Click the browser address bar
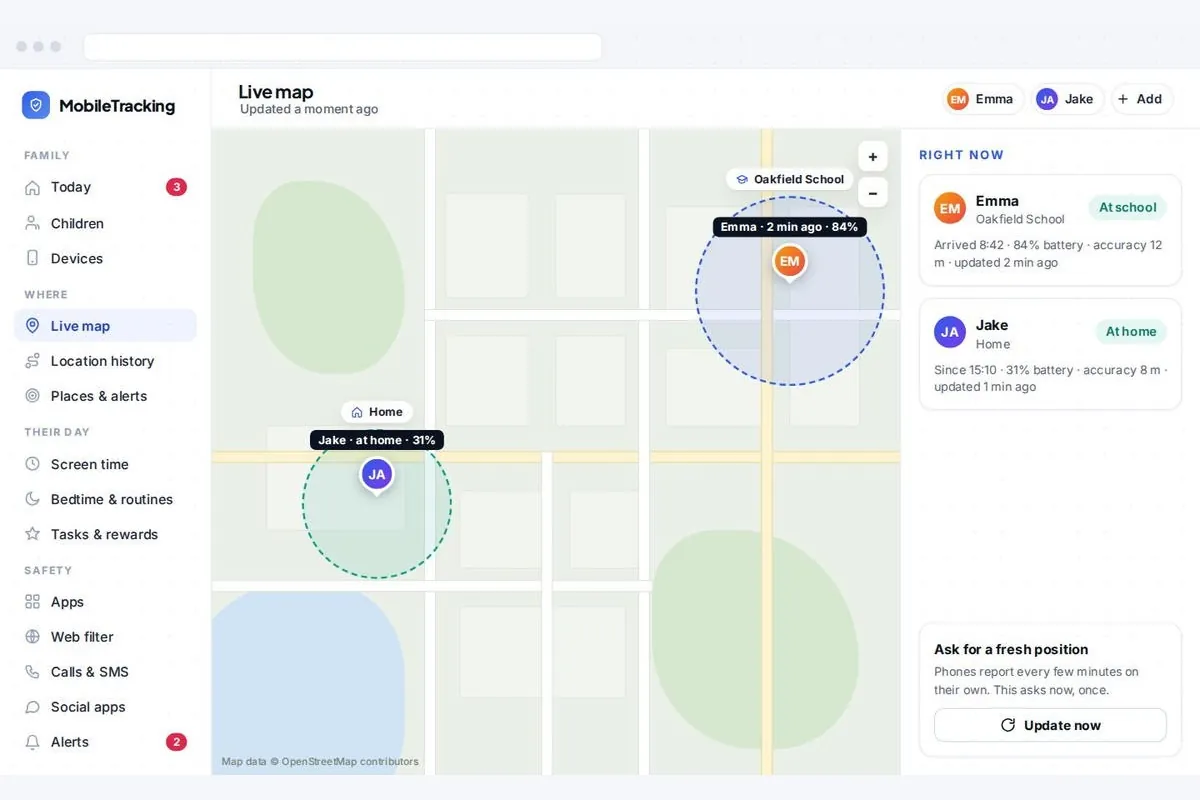 (x=343, y=47)
